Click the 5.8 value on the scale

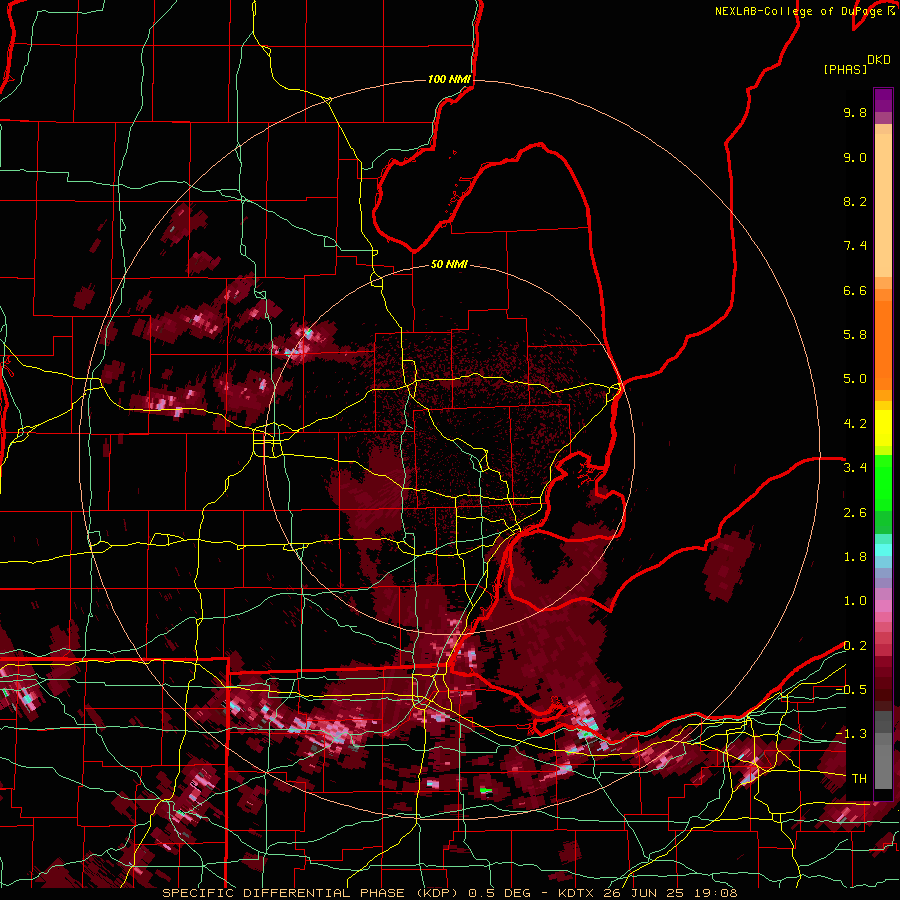point(855,335)
